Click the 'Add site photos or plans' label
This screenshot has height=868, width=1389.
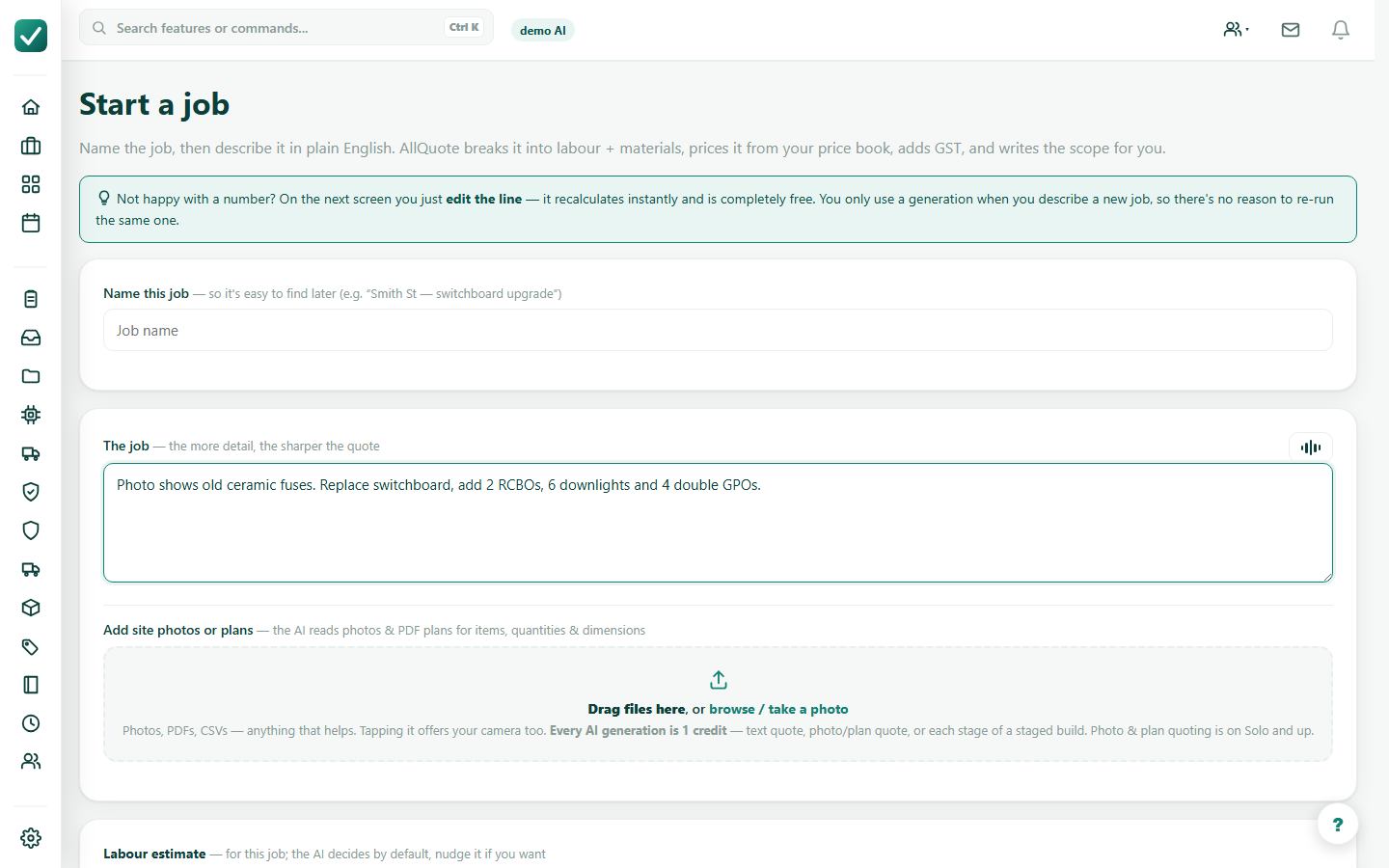178,630
